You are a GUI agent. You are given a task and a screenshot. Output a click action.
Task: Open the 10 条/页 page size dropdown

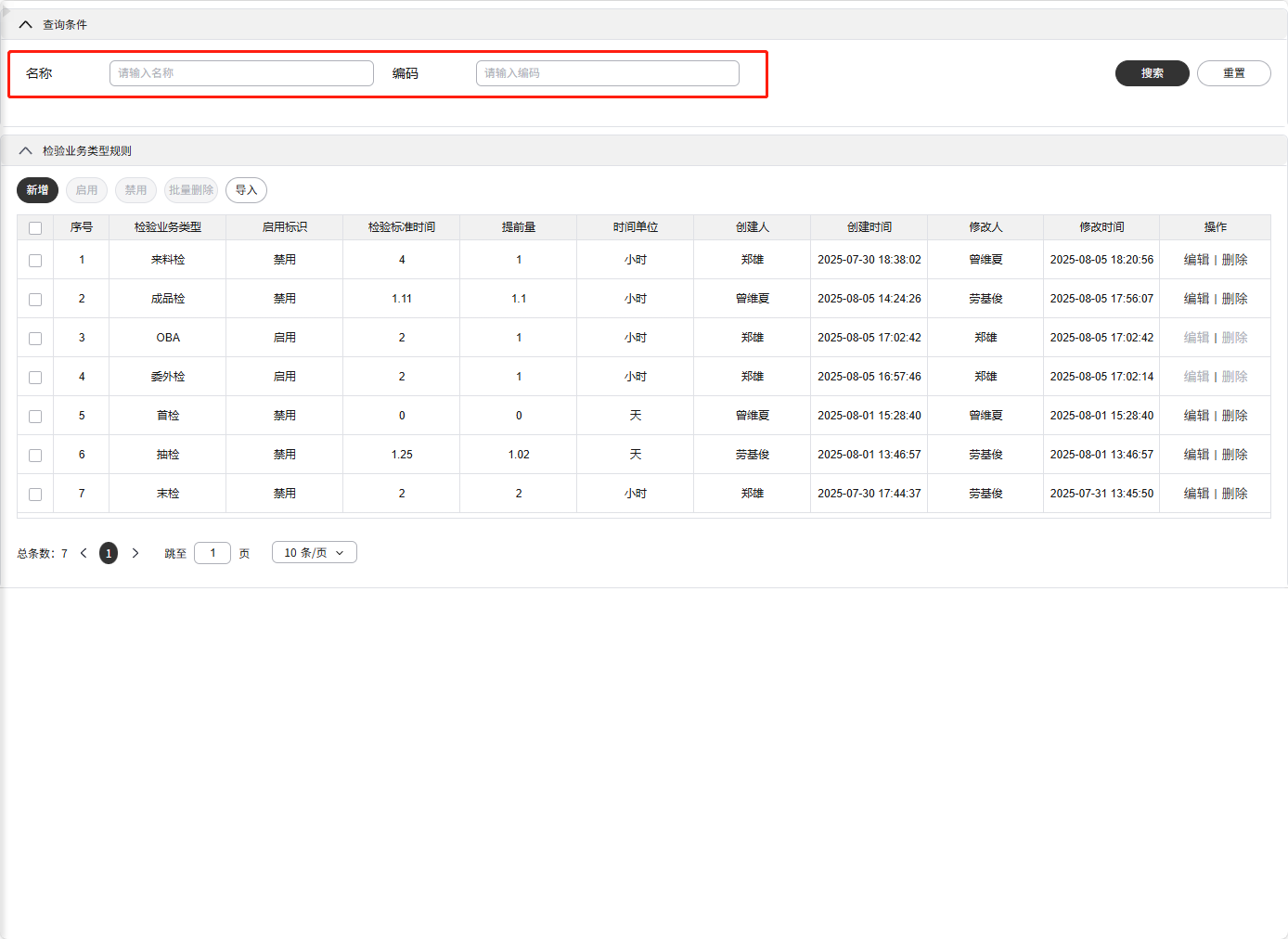pos(314,553)
